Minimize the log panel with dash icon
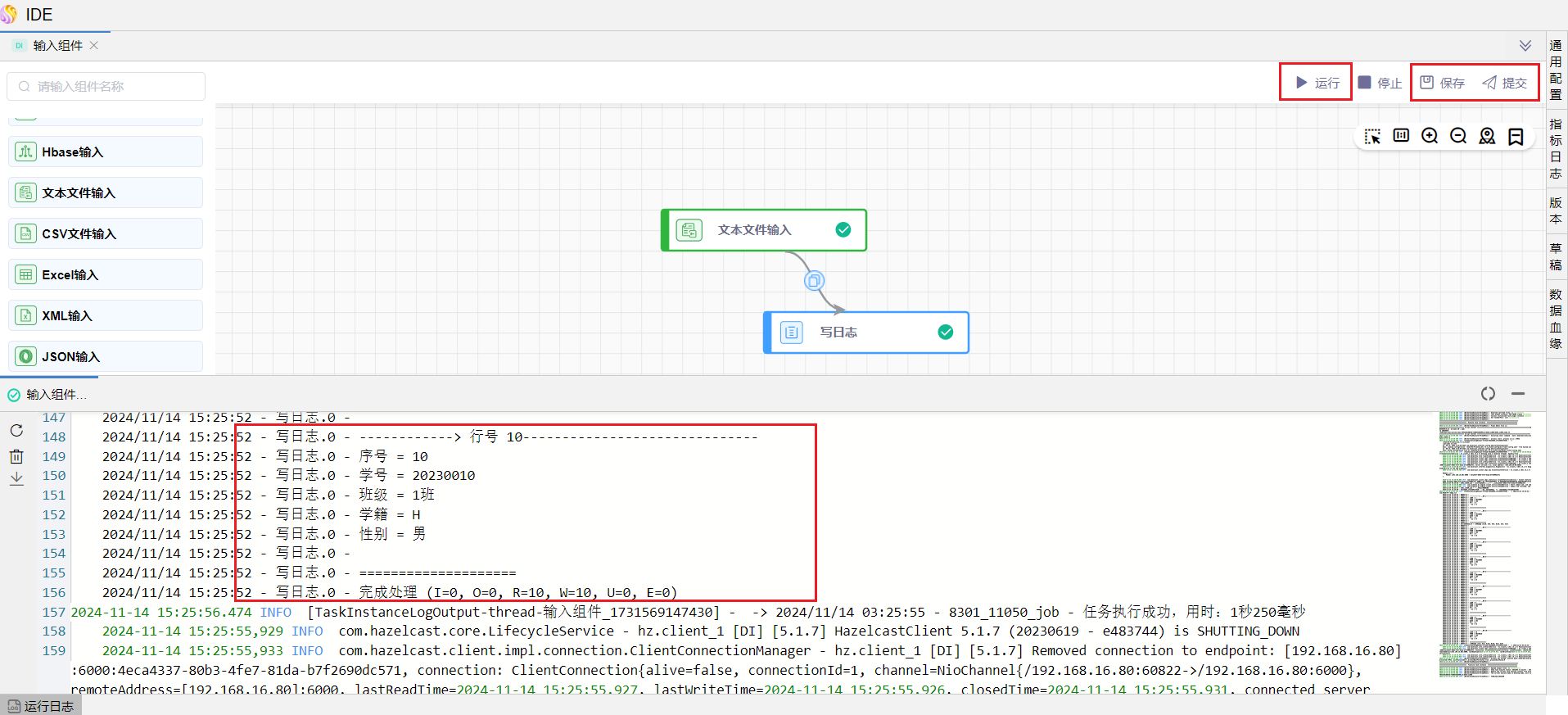 click(x=1518, y=394)
